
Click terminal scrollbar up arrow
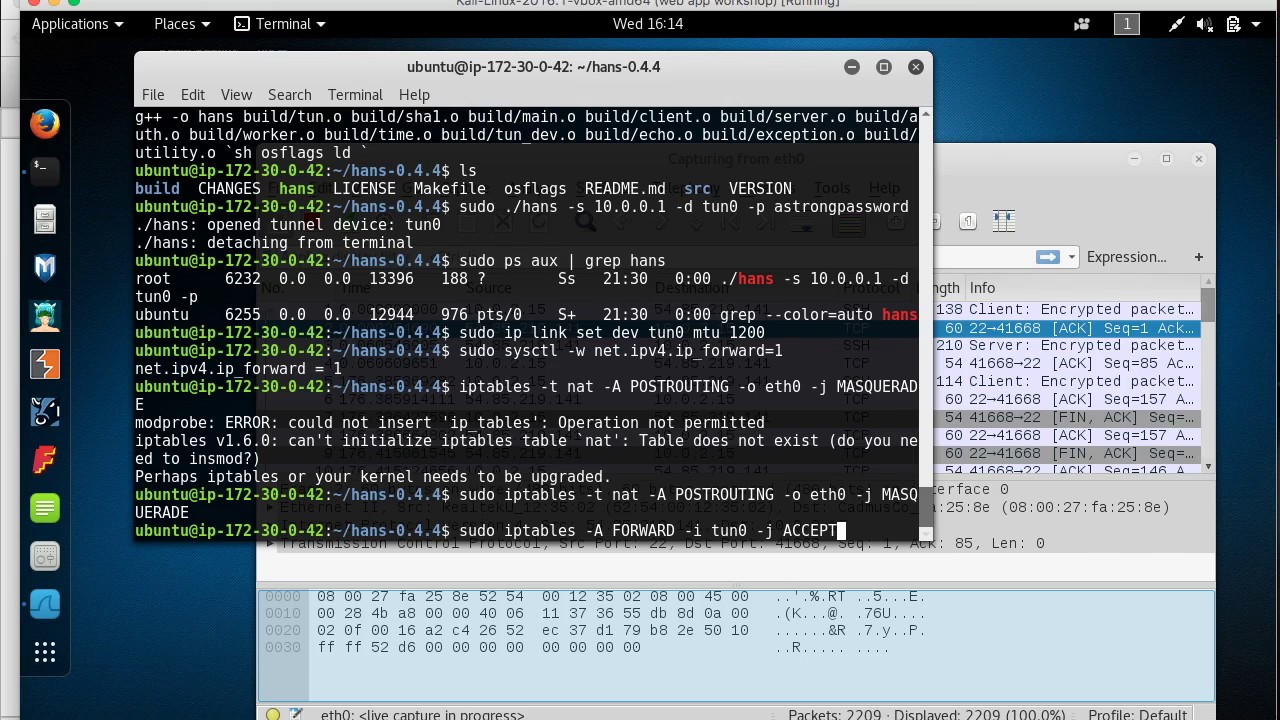click(x=925, y=113)
